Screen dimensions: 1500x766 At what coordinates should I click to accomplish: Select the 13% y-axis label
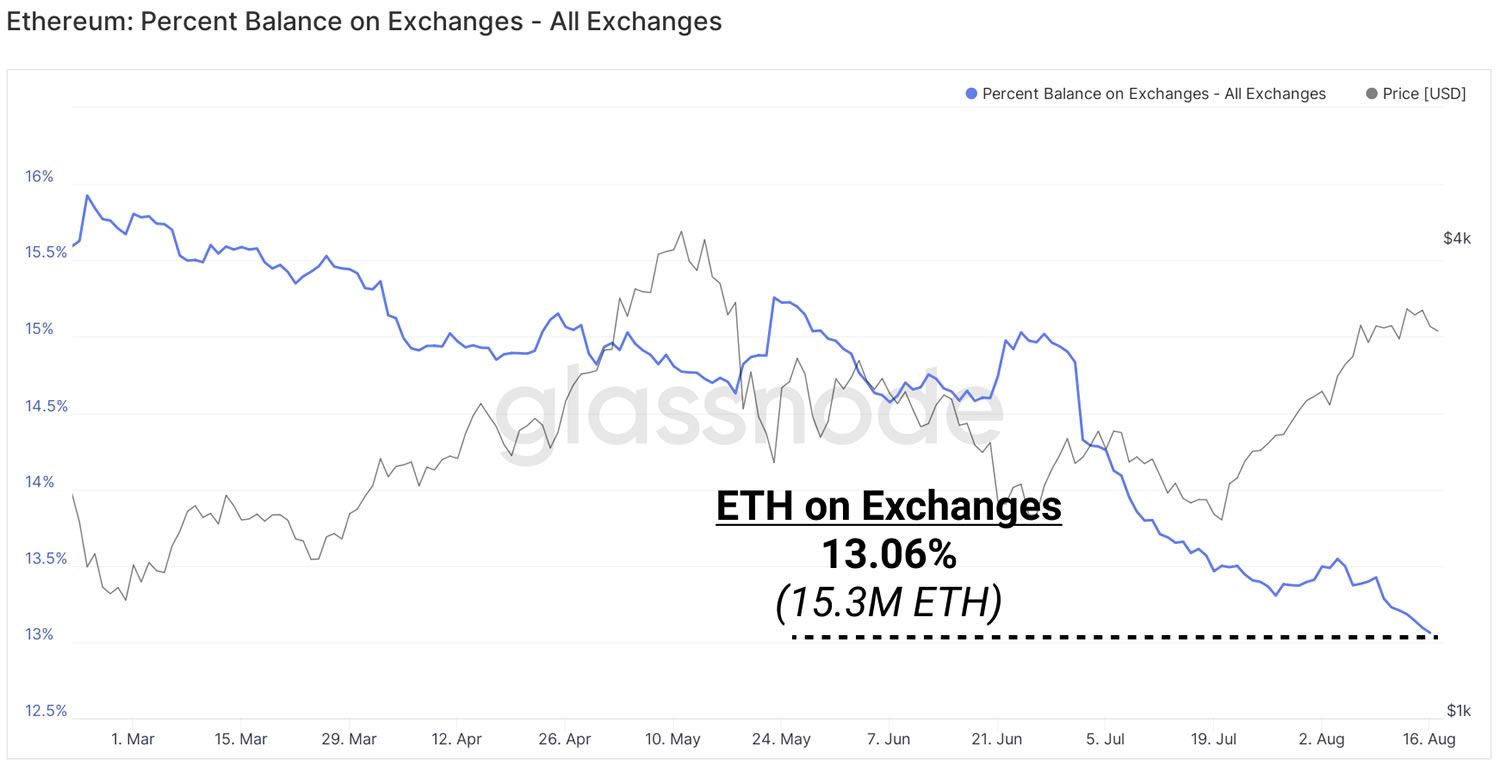point(39,635)
